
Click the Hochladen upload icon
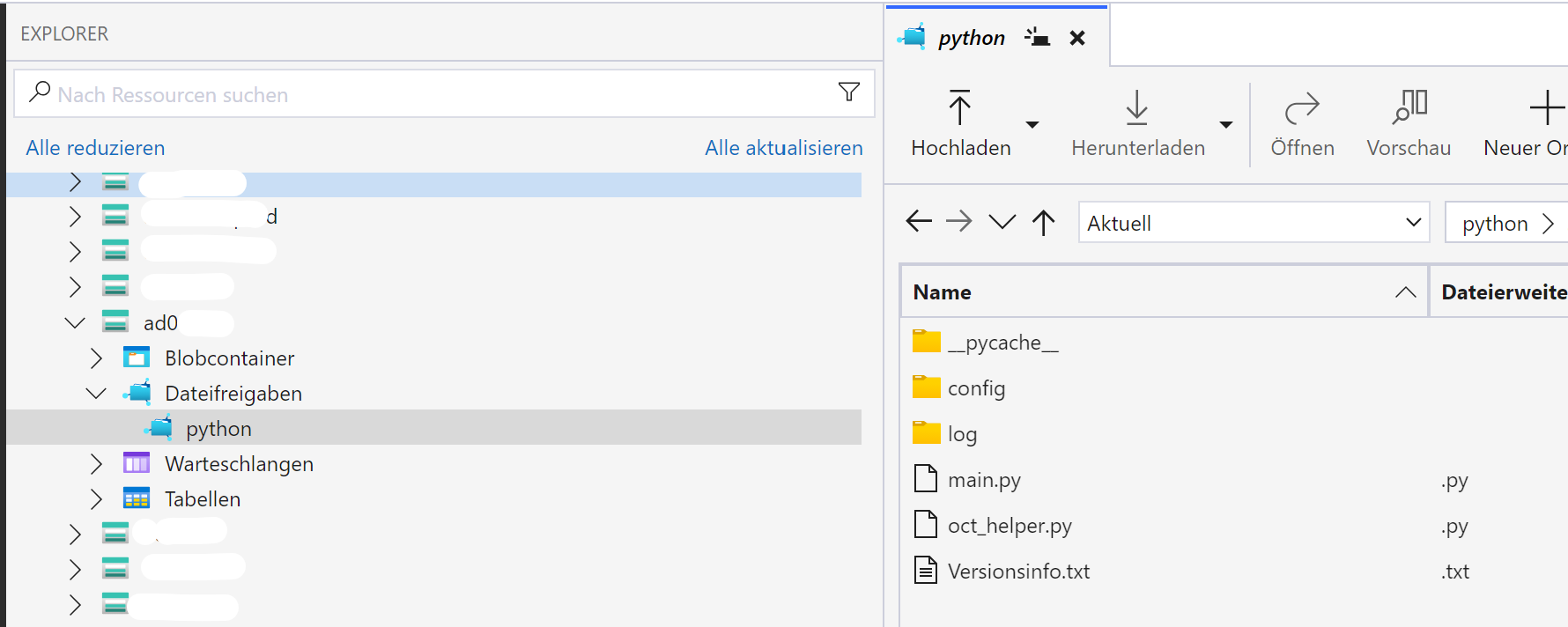(959, 108)
